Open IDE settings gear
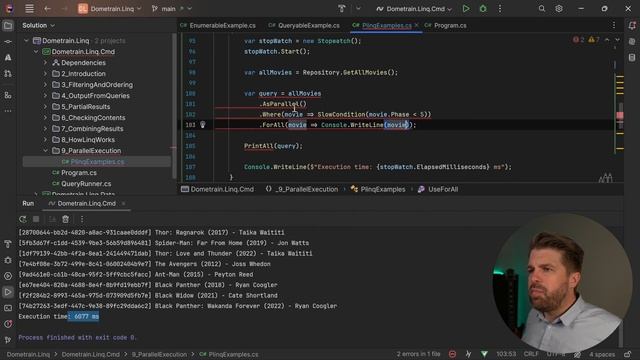 pos(559,9)
